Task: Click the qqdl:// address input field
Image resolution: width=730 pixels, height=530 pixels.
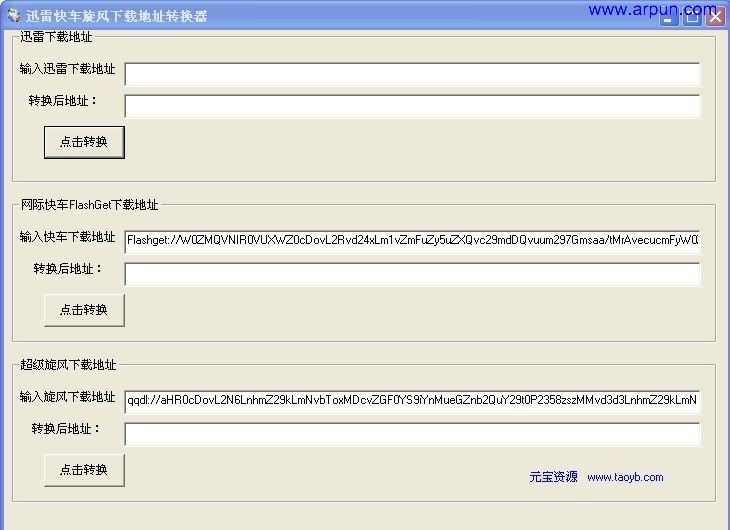Action: click(412, 401)
